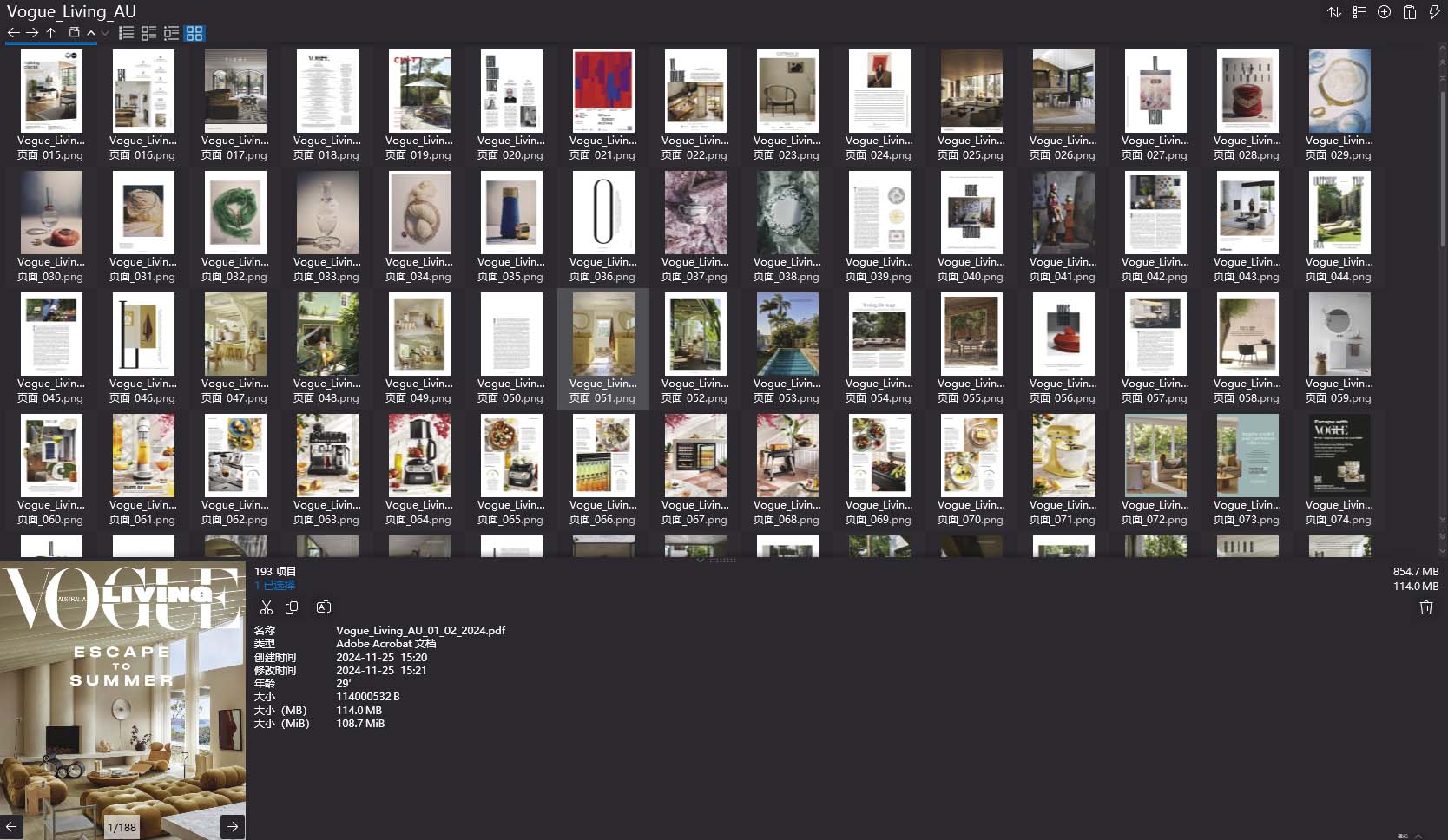Copy the selected file with the copy icon
Viewport: 1448px width, 840px height.
(x=293, y=607)
